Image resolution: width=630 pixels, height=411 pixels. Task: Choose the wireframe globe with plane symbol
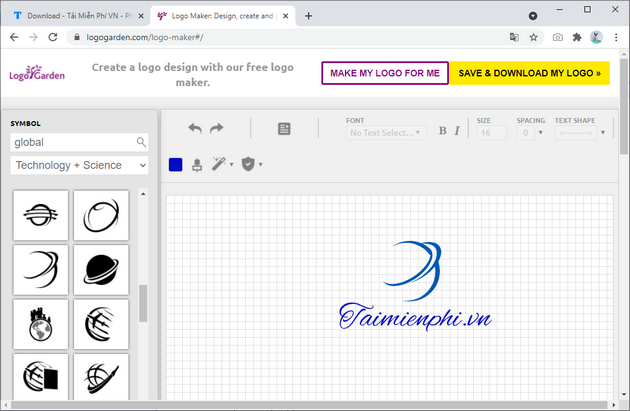[101, 377]
